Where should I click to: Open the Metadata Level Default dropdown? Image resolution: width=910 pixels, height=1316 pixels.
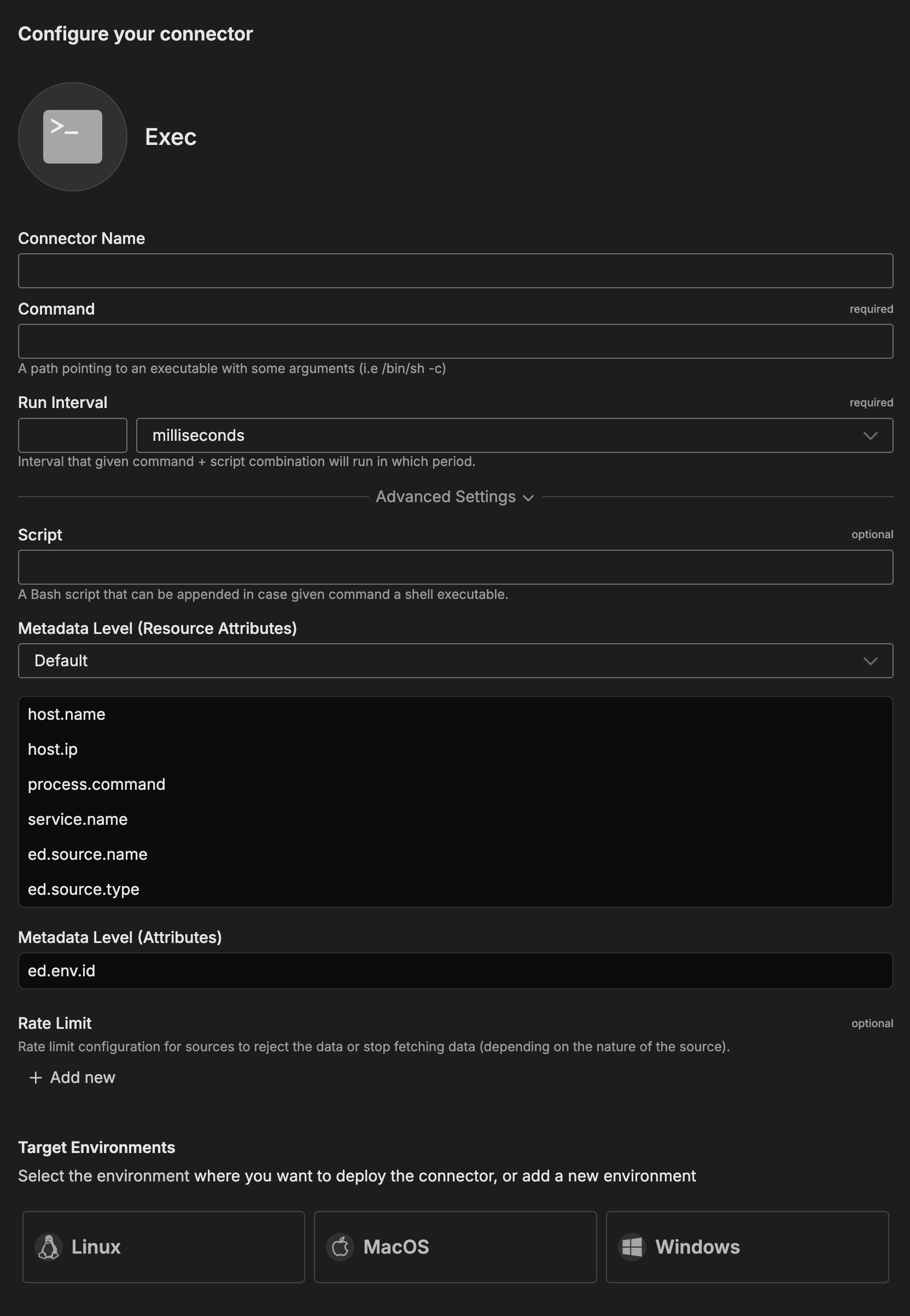pos(455,661)
